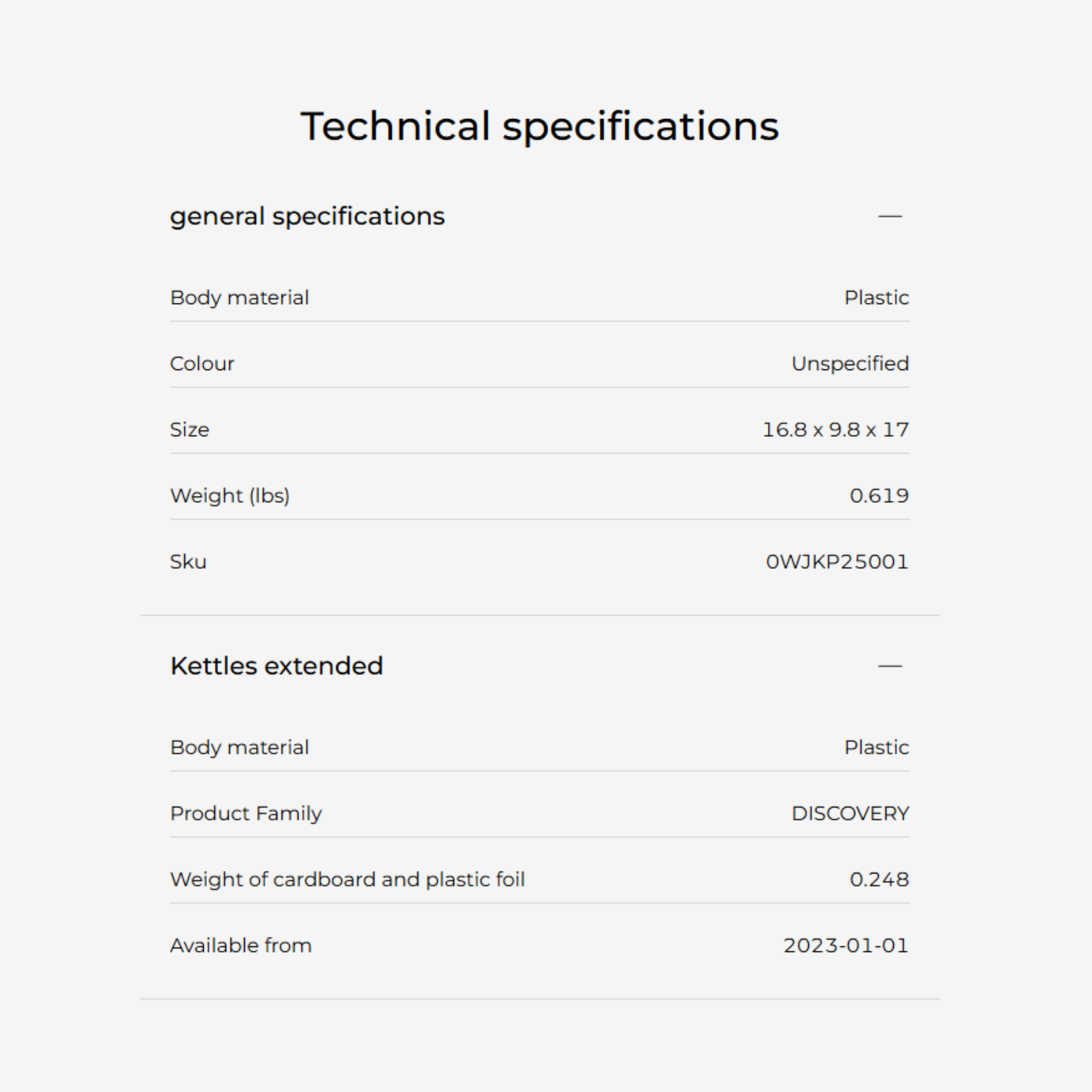Click the Weight (lbs) label

click(229, 496)
